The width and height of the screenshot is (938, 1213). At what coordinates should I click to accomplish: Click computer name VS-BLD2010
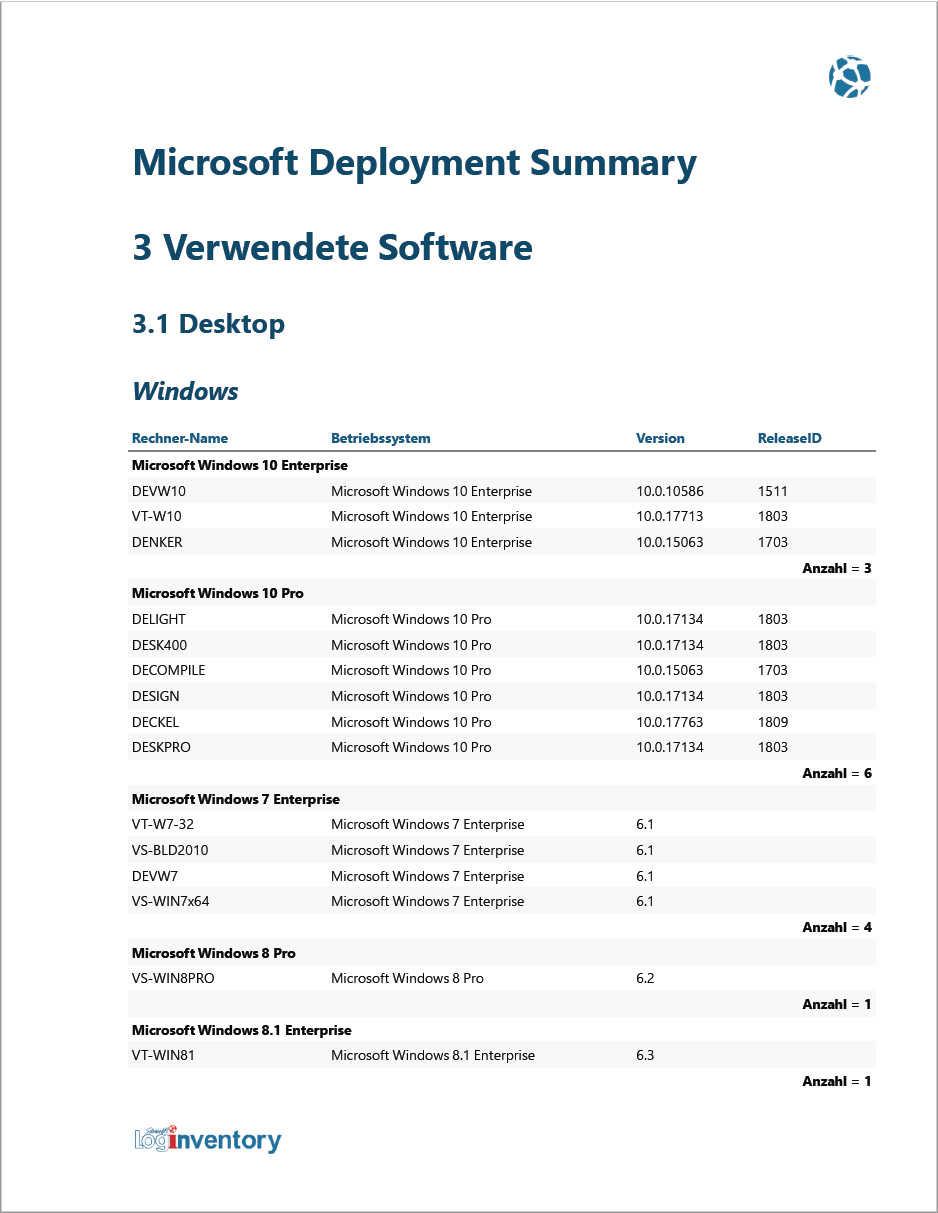point(170,850)
